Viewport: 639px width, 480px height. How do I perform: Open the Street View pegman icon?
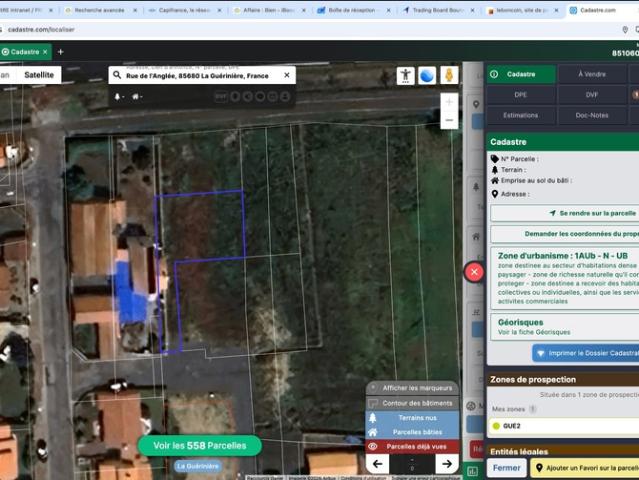(449, 75)
